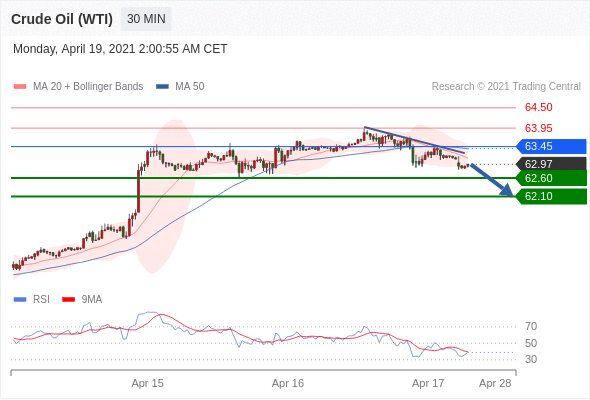Click the RSI blue legend swatch
590x400 pixels.
(x=20, y=300)
